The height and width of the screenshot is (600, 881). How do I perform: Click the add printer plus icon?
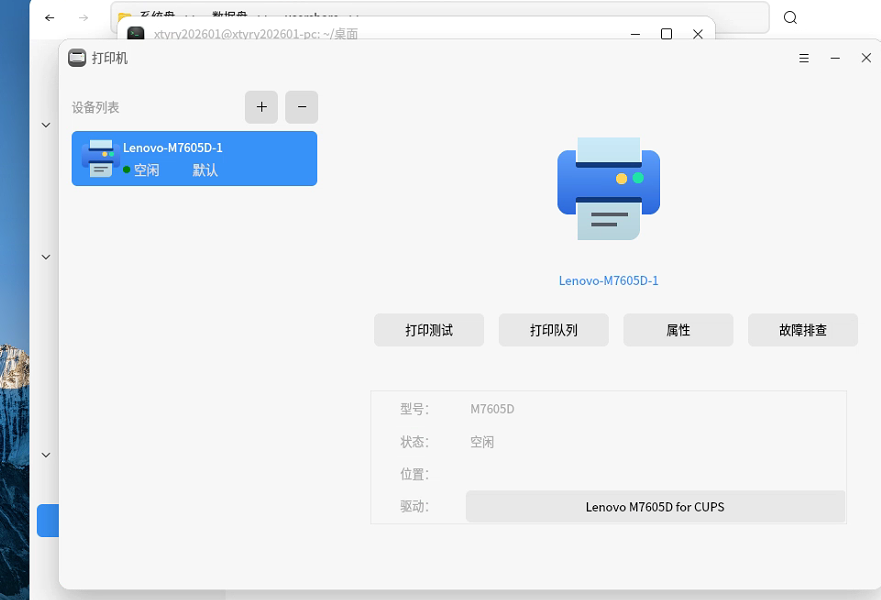point(261,107)
